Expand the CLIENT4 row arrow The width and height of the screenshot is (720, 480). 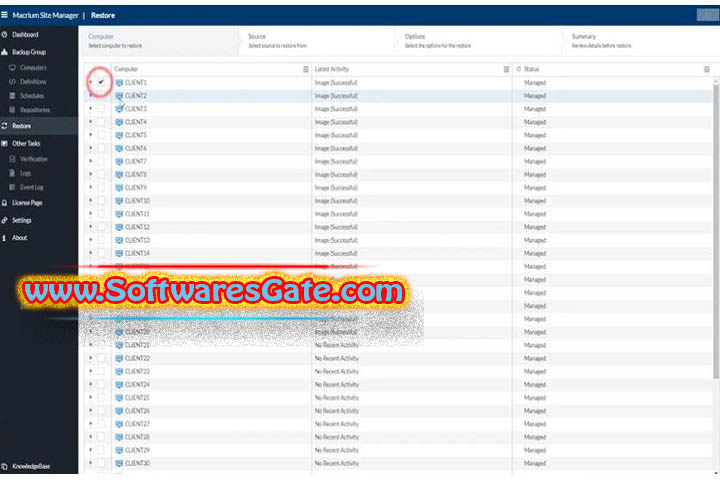(x=90, y=122)
